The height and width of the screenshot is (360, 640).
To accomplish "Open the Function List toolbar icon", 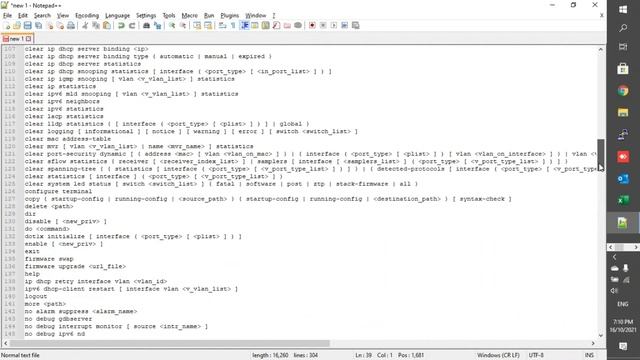I will tap(276, 25).
